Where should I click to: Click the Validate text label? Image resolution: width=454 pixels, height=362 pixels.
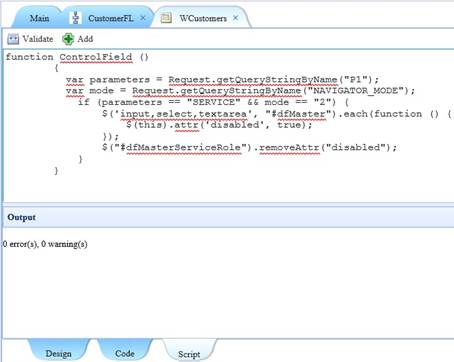(x=38, y=39)
